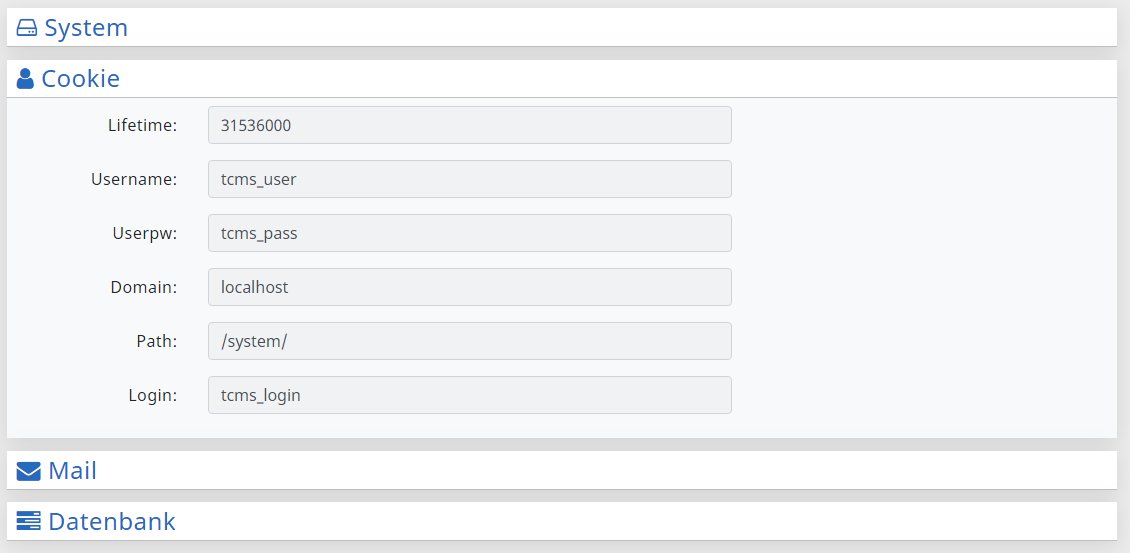Click the server icon beside Datenbank
This screenshot has height=553, width=1130.
28,521
